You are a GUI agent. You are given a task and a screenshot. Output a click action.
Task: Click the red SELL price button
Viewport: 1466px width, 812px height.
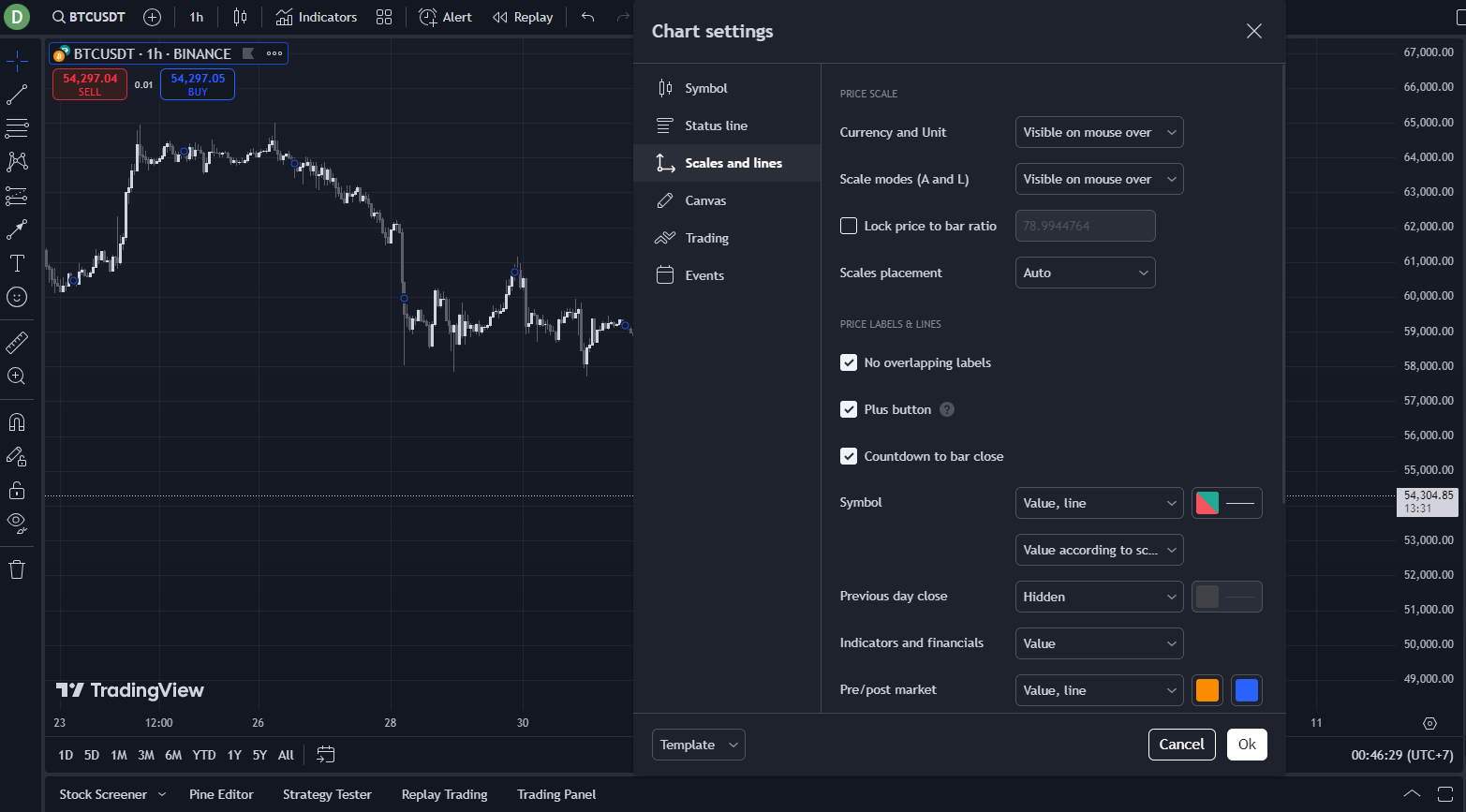90,84
